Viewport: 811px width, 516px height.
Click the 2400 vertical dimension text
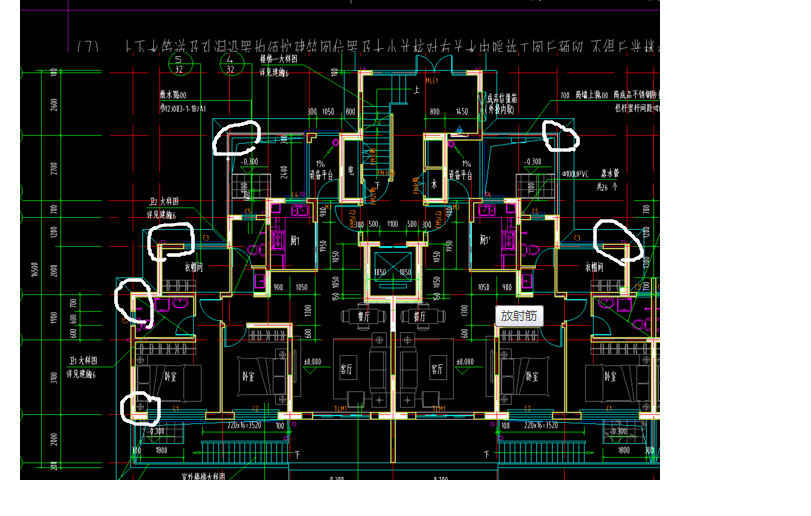283,172
